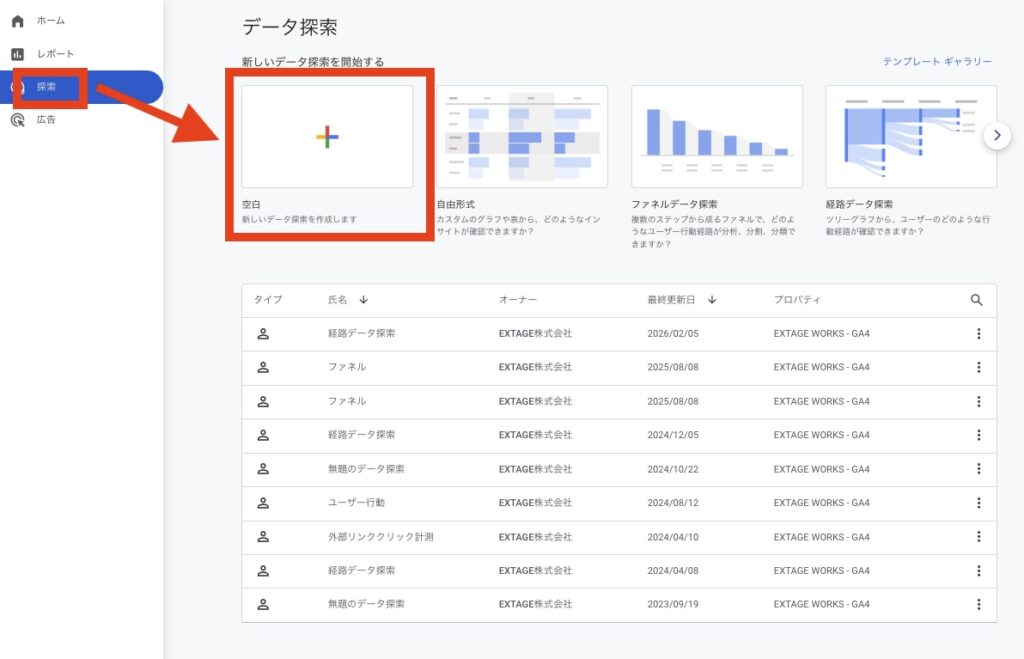Navigate to レポート in the left menu
This screenshot has width=1024, height=659.
[x=45, y=53]
